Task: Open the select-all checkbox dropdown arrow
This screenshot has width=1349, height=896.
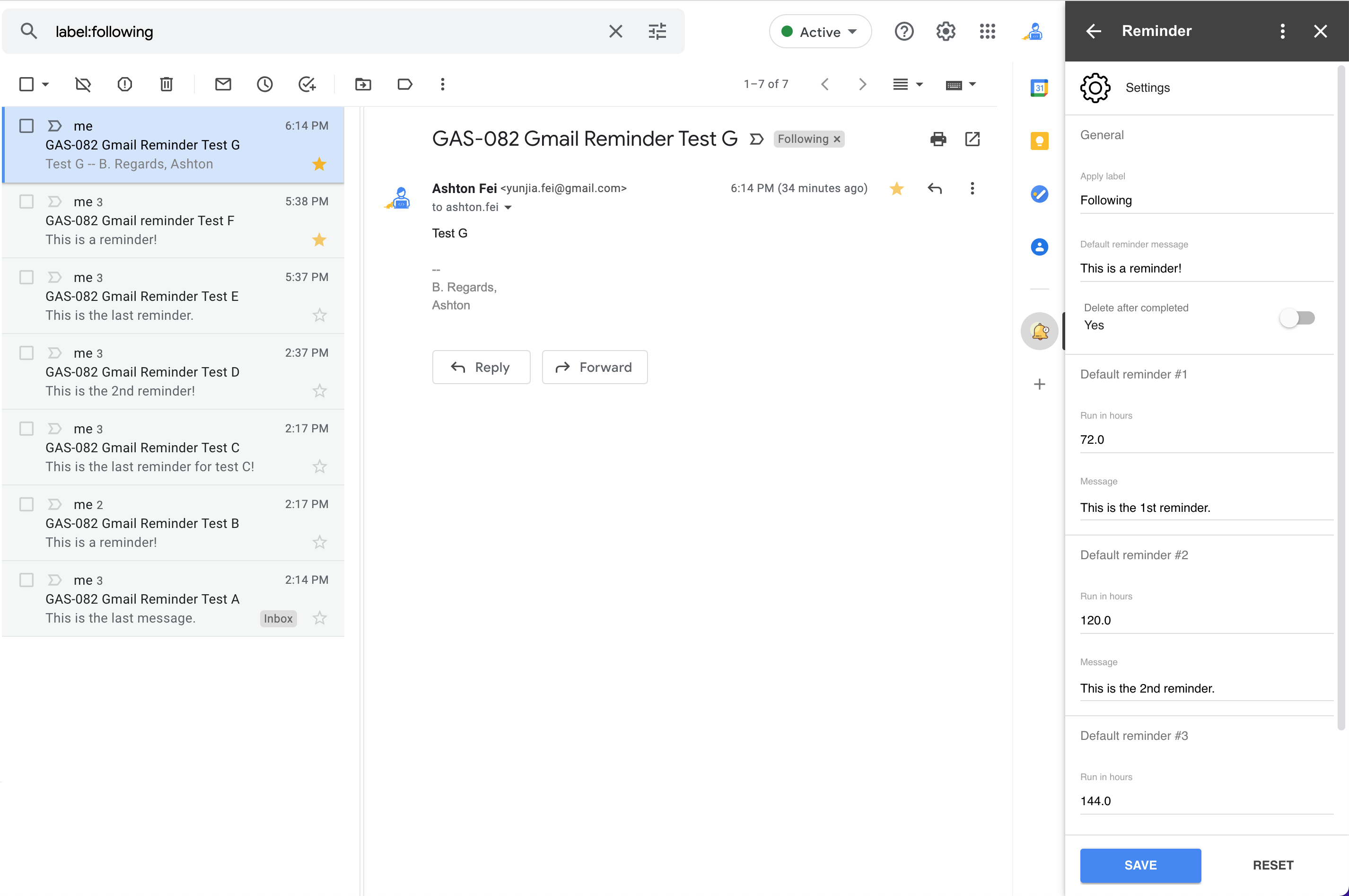Action: click(x=46, y=85)
